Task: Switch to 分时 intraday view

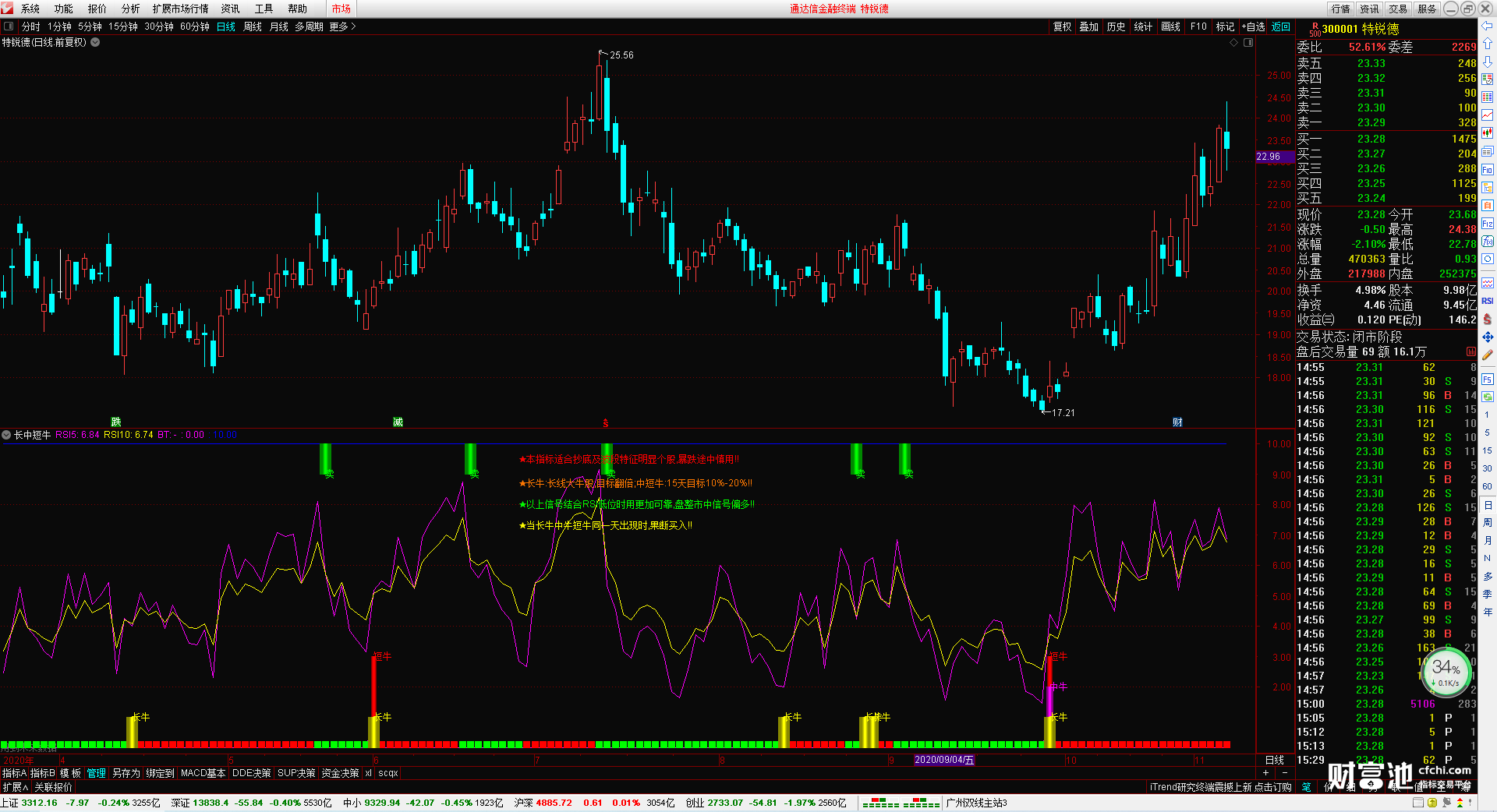Action: tap(31, 26)
